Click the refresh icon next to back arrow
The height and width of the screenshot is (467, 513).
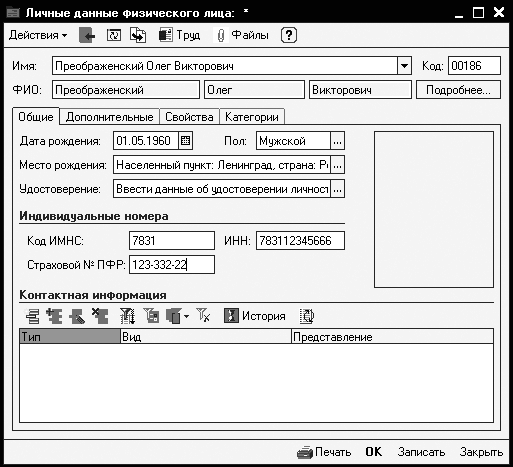114,35
